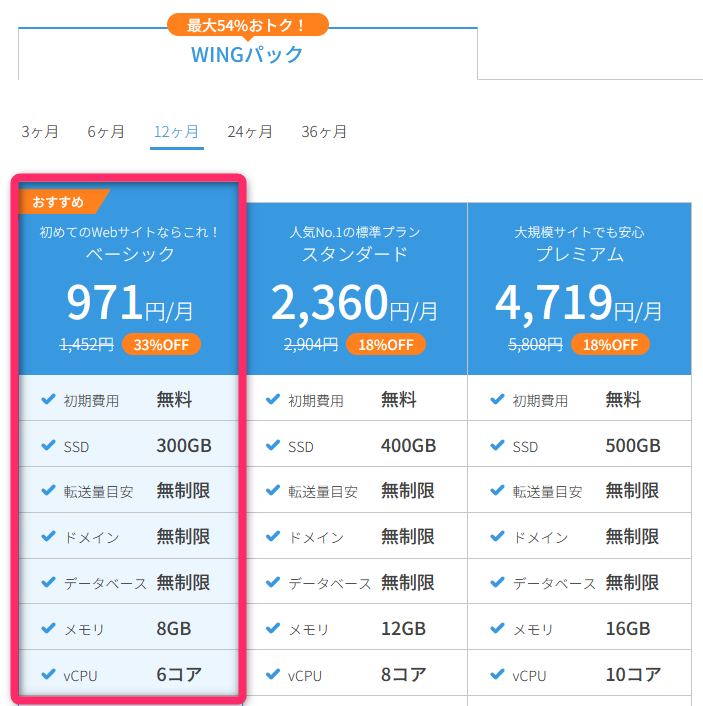
Task: Click the 転送量目安 checkmark in スタンダード column
Action: [273, 490]
